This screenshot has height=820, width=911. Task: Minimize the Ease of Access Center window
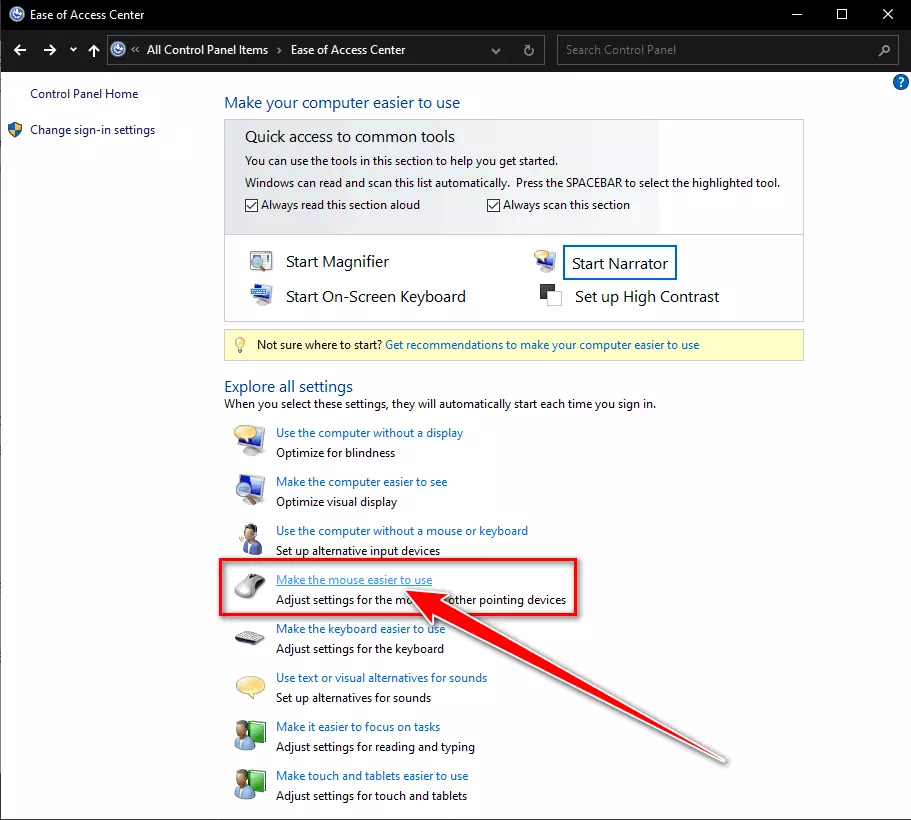point(797,14)
